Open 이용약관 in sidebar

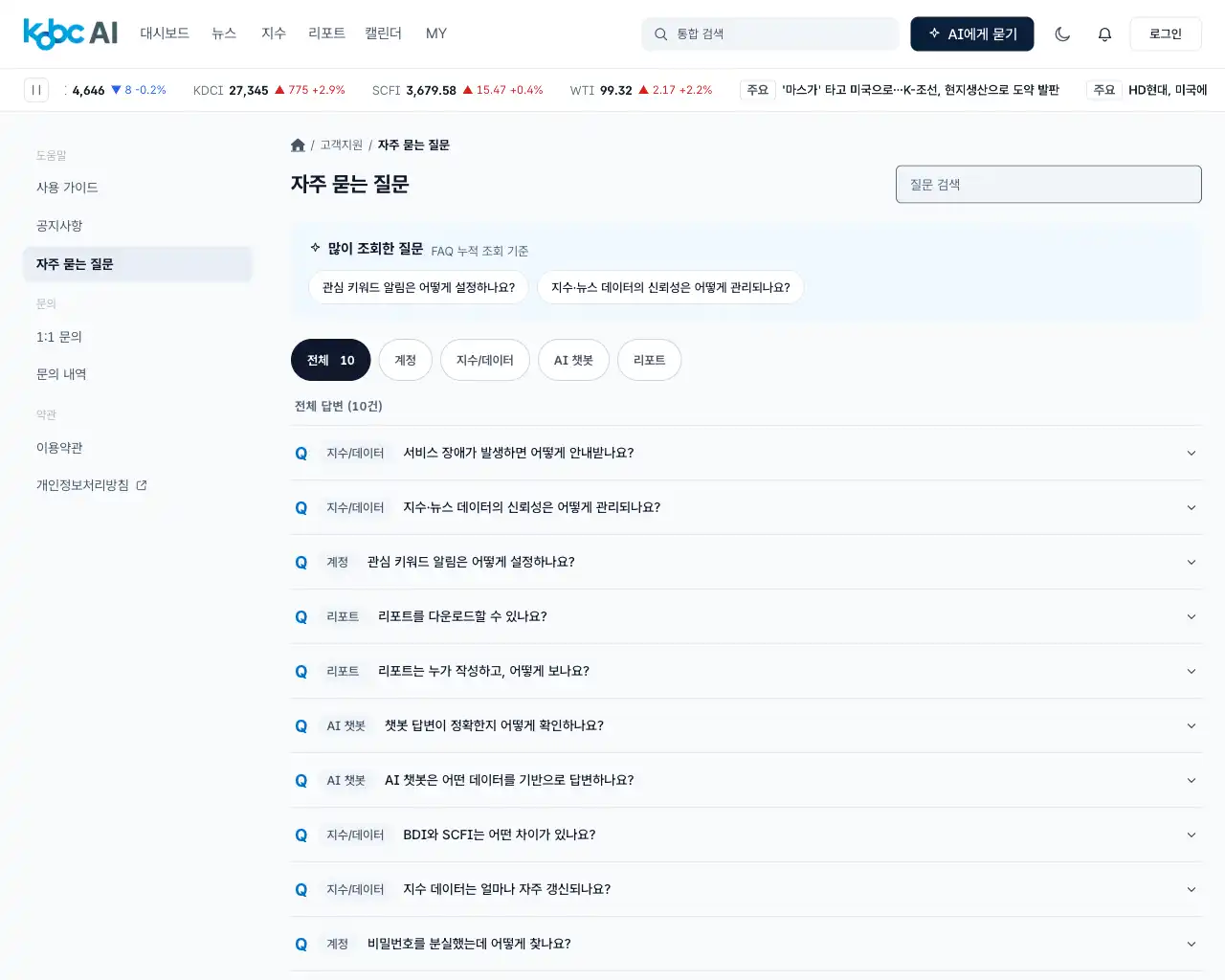pos(138,448)
